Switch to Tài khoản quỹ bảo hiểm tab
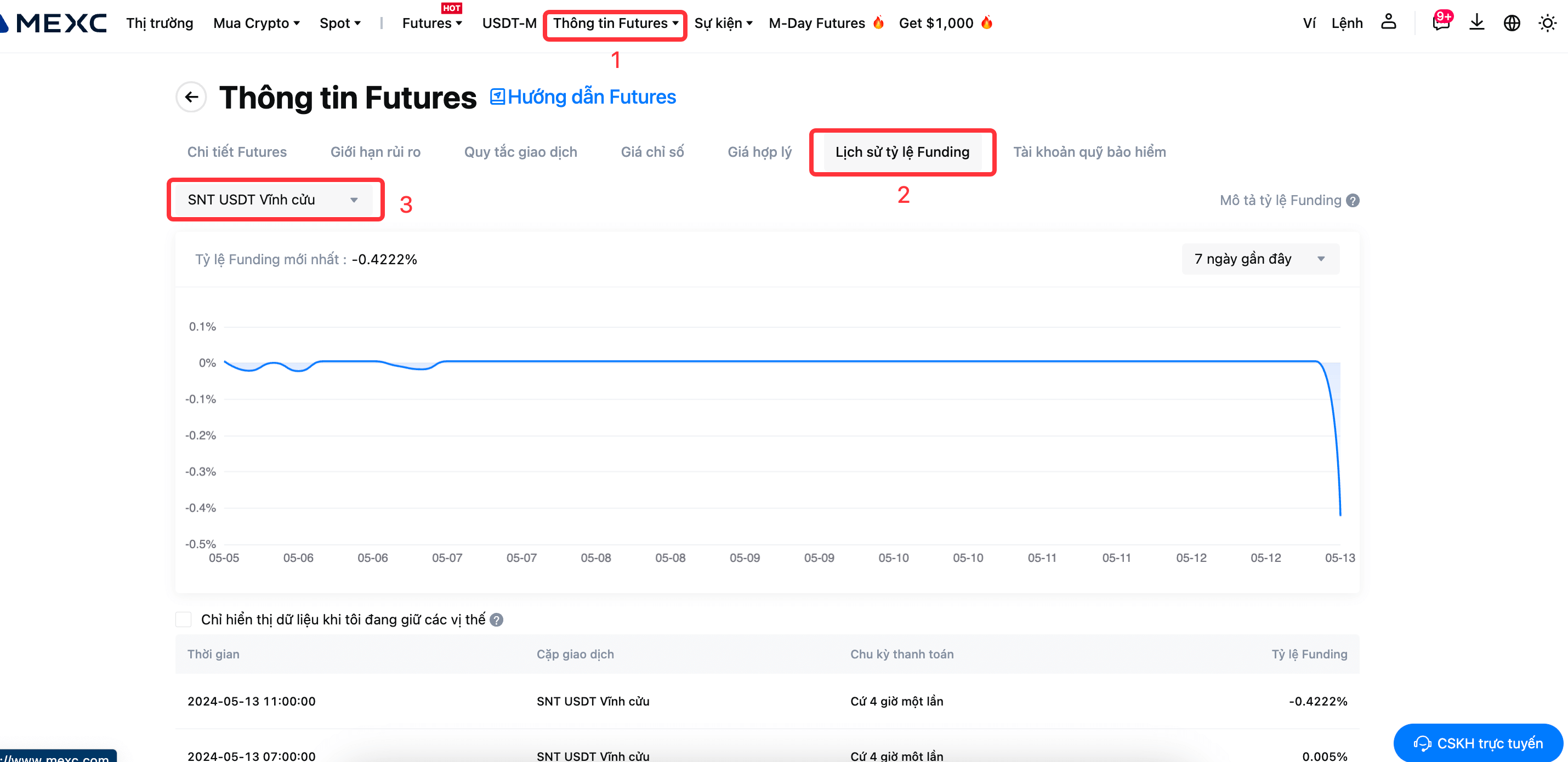Viewport: 1568px width, 762px height. pyautogui.click(x=1089, y=151)
